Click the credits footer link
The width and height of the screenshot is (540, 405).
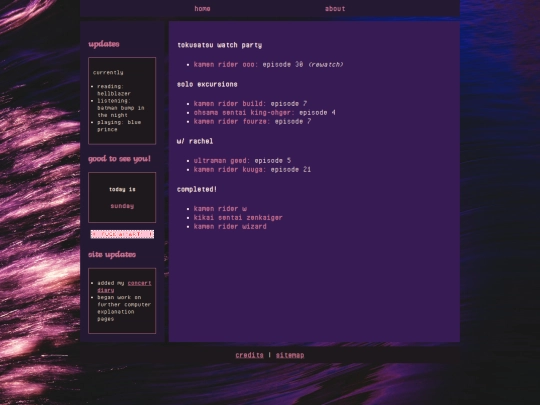[249, 355]
